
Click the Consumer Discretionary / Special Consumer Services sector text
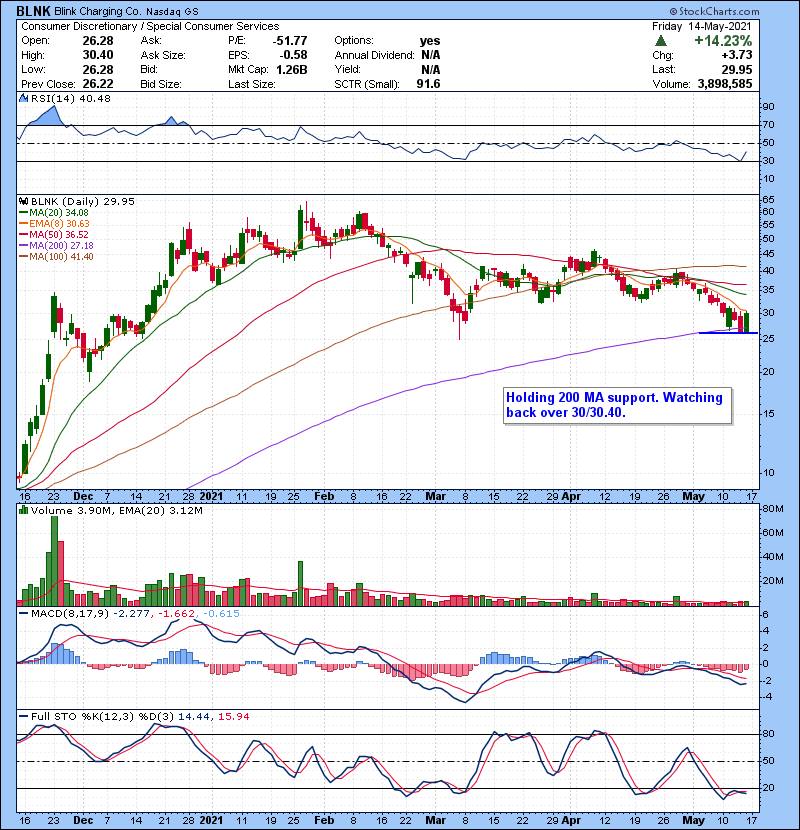tap(150, 26)
